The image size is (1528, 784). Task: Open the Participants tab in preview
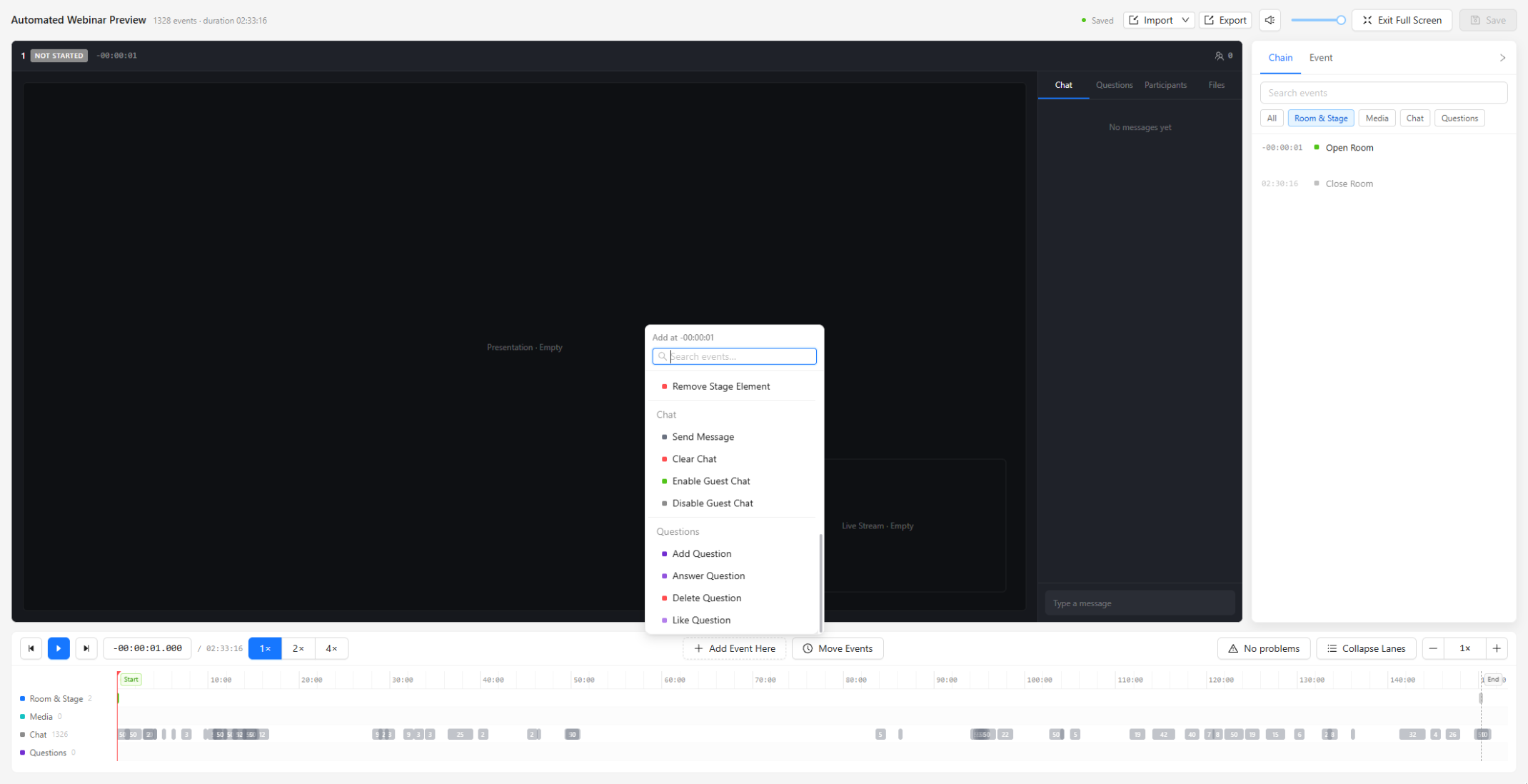[x=1165, y=85]
